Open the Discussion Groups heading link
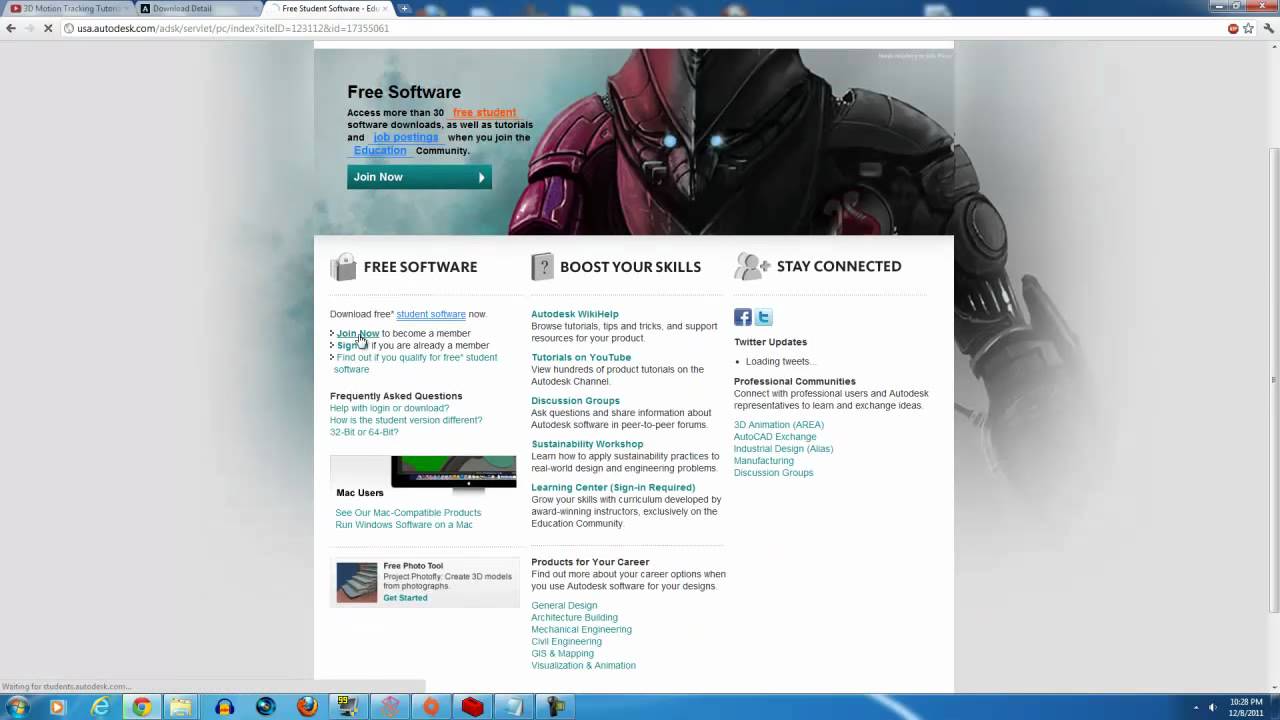 click(575, 401)
